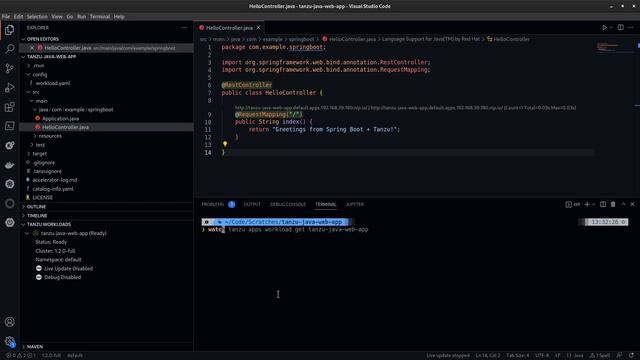The image size is (640, 360).
Task: Click the editor minimap preview
Action: pyautogui.click(x=608, y=47)
